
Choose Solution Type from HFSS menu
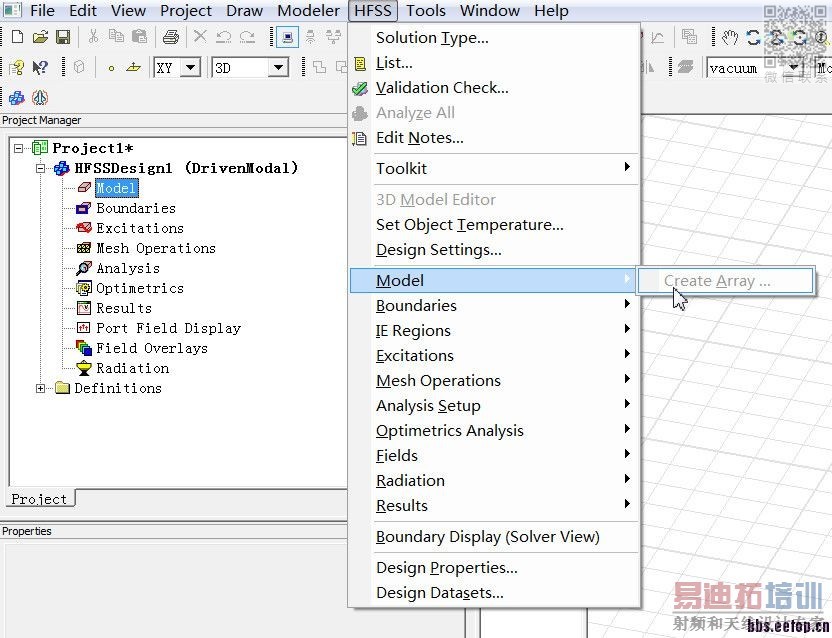click(494, 38)
